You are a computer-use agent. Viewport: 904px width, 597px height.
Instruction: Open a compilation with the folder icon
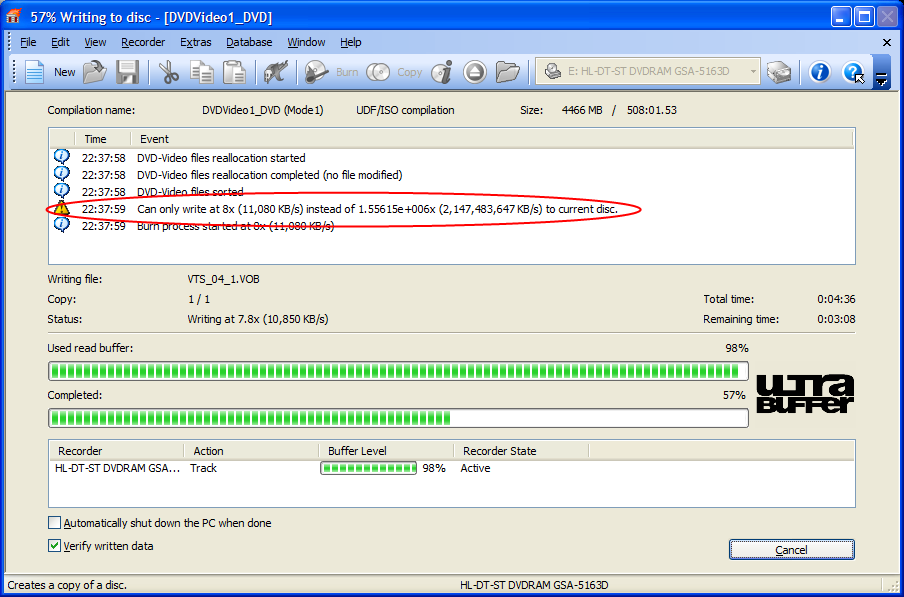(95, 72)
